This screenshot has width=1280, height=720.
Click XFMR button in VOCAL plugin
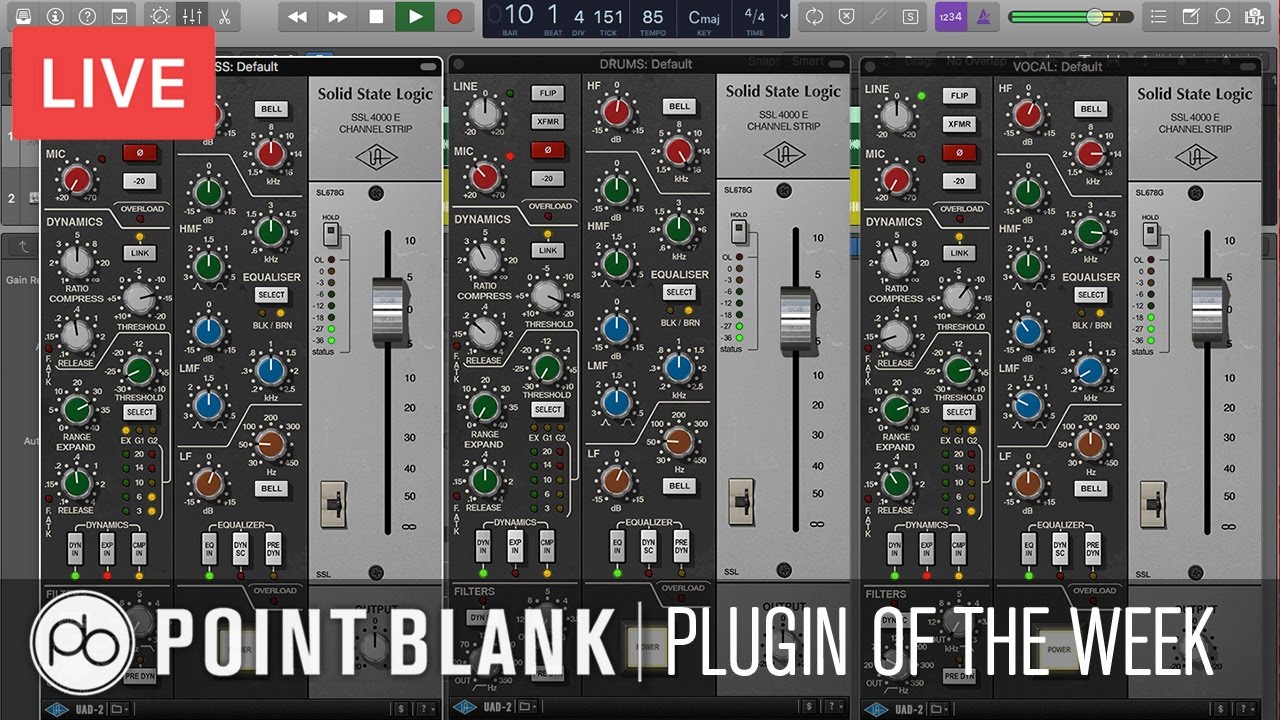(959, 125)
